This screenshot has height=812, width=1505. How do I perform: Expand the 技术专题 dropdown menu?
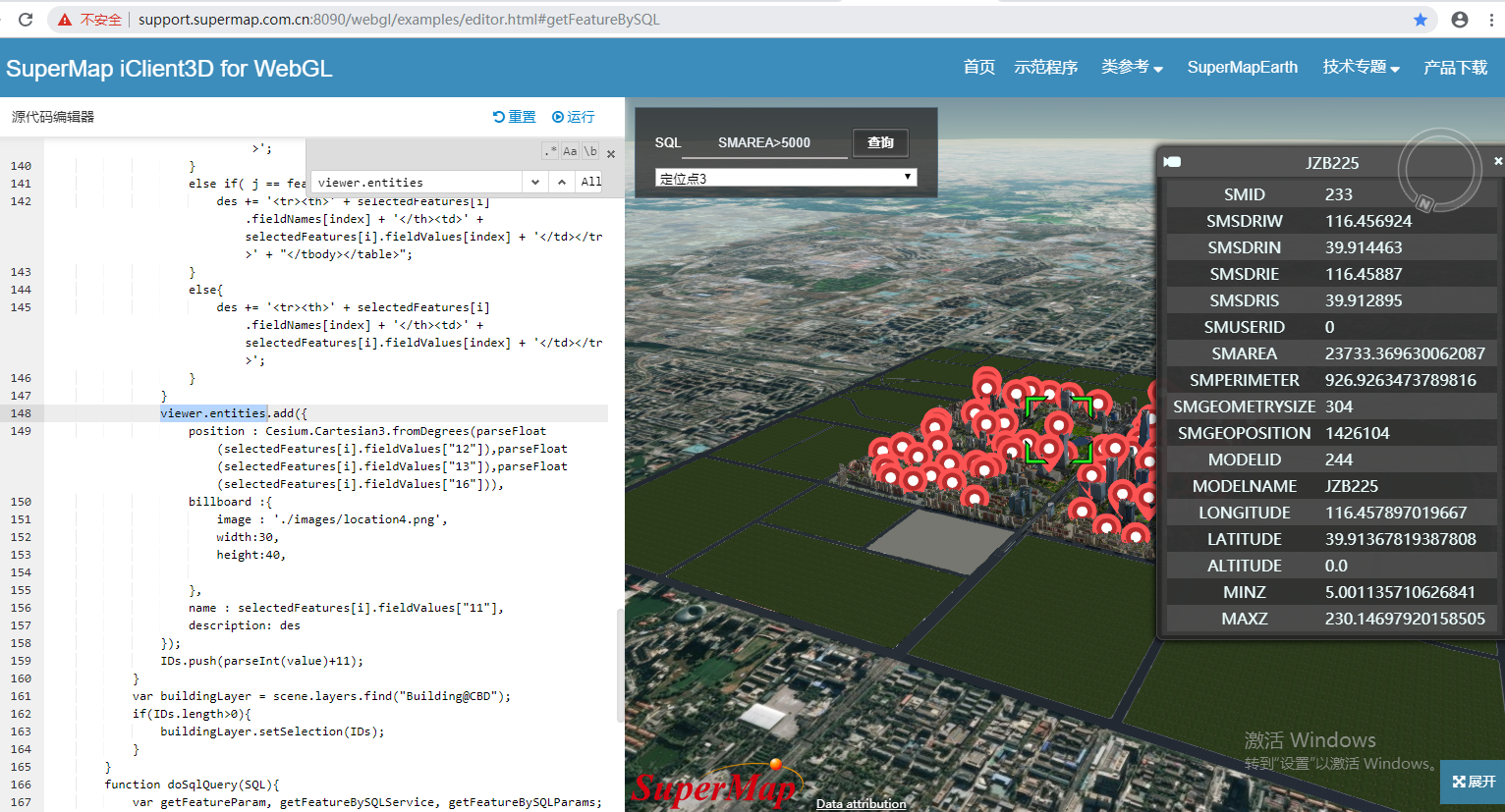[x=1361, y=67]
